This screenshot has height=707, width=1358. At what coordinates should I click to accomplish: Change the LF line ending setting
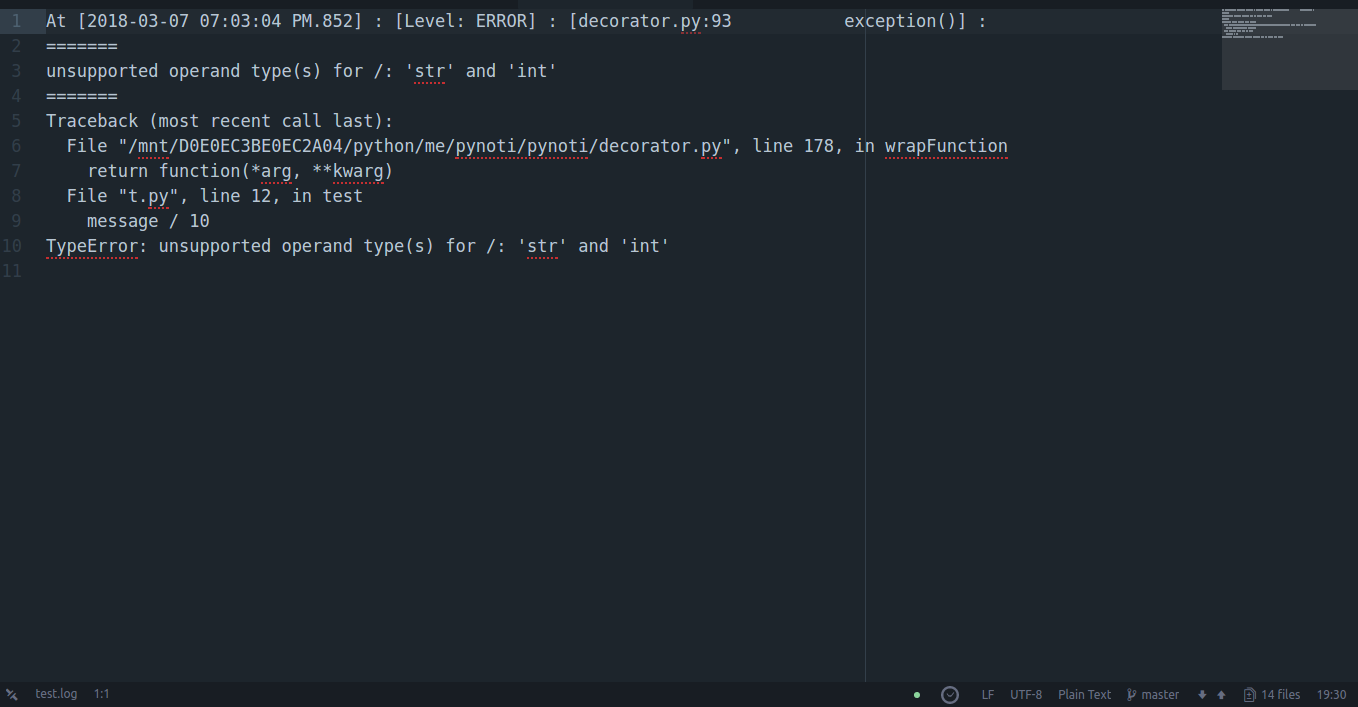[x=988, y=695]
